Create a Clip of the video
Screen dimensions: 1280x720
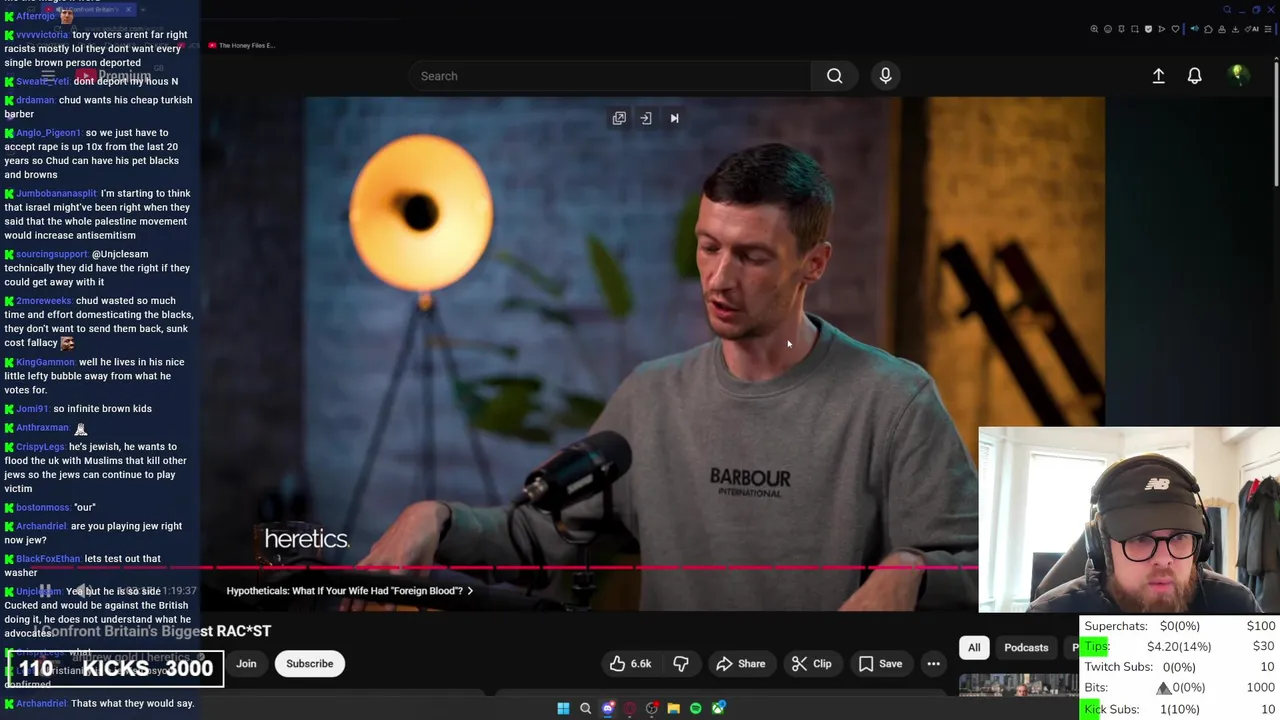[x=811, y=664]
